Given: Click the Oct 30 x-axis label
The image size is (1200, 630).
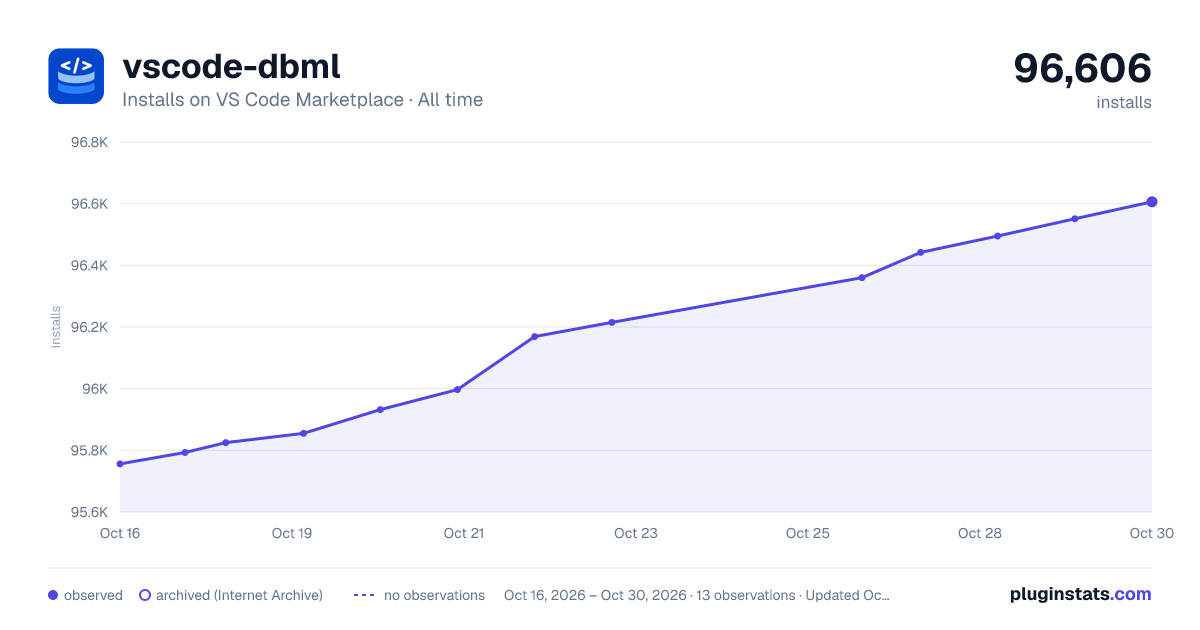Looking at the screenshot, I should [1150, 533].
